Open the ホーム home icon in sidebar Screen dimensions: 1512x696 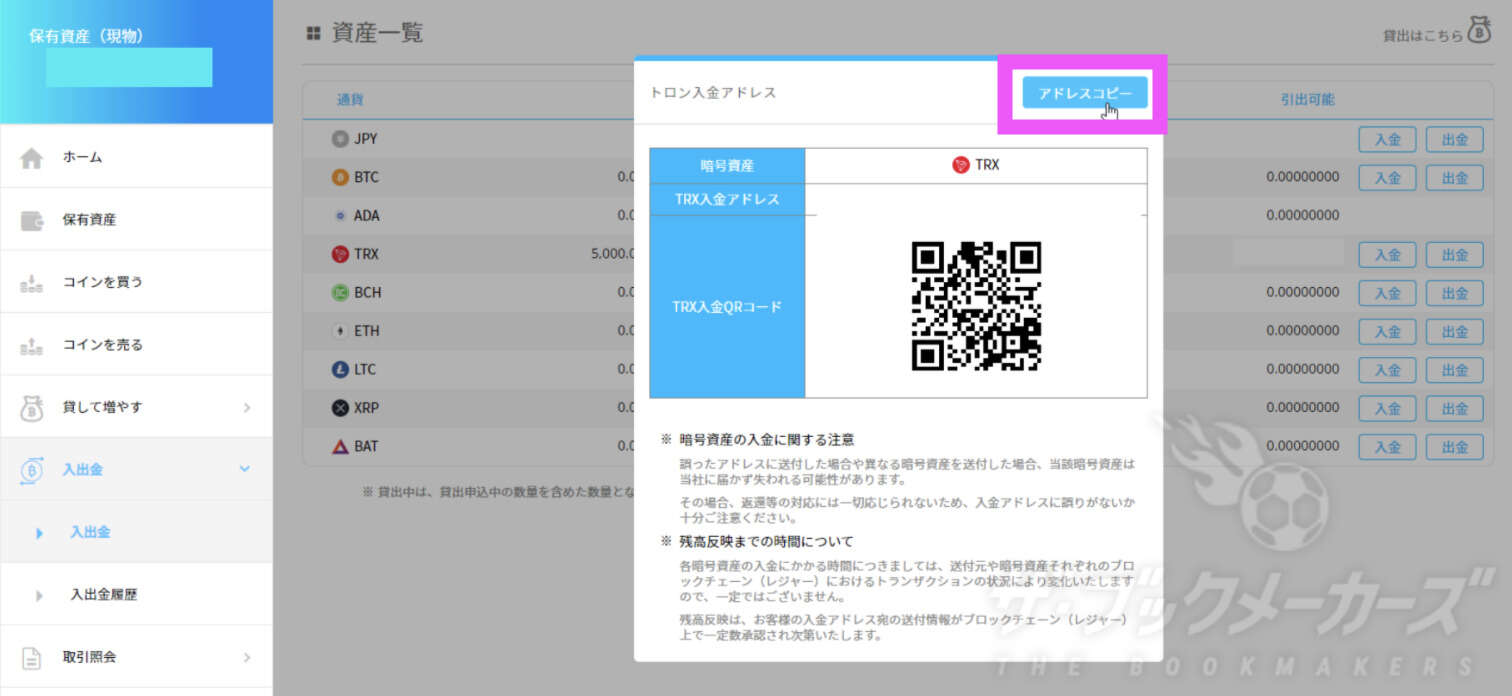pos(32,158)
